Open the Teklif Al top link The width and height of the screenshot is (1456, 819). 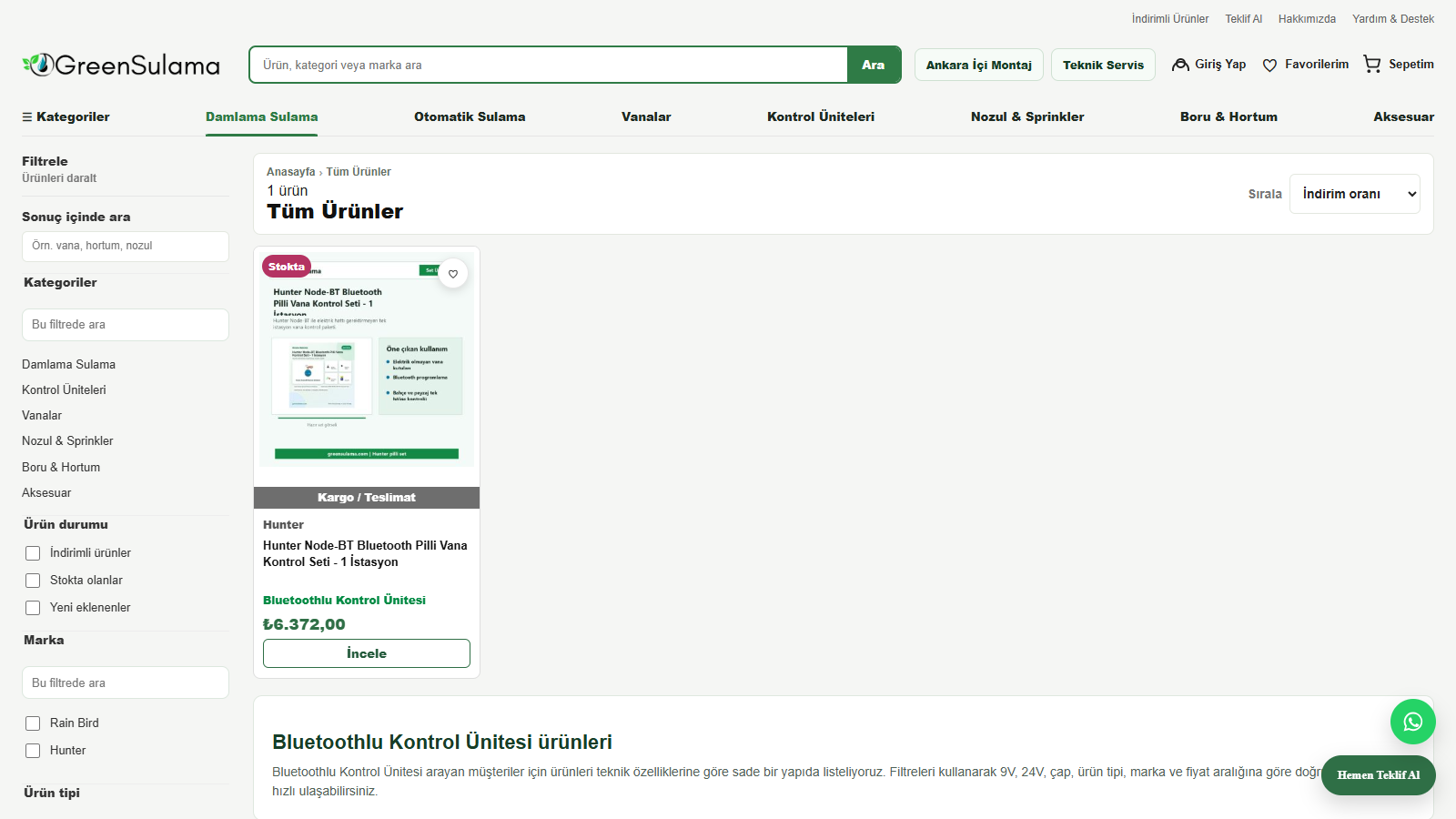click(1243, 19)
